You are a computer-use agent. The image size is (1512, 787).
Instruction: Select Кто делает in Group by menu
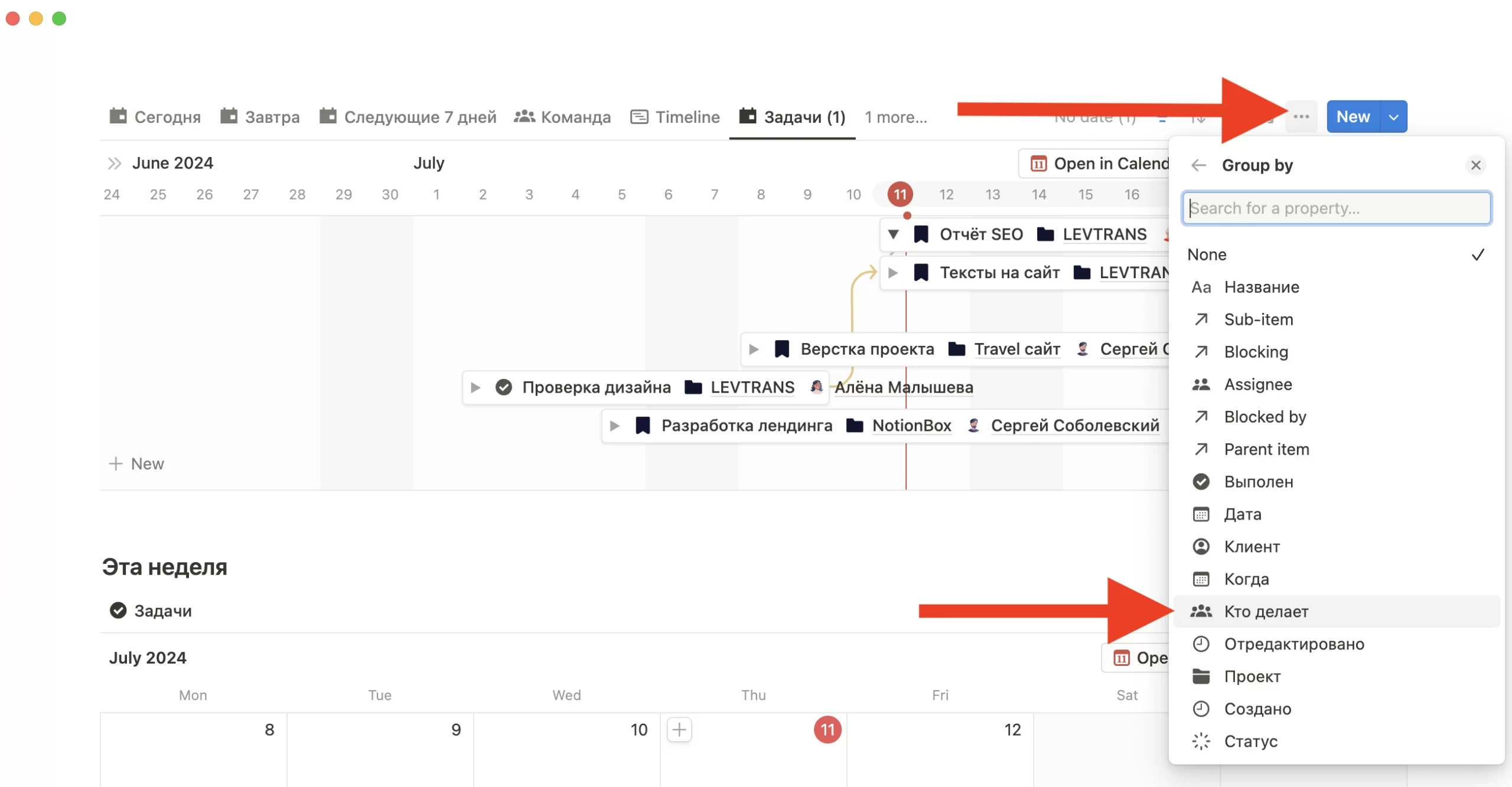coord(1267,611)
